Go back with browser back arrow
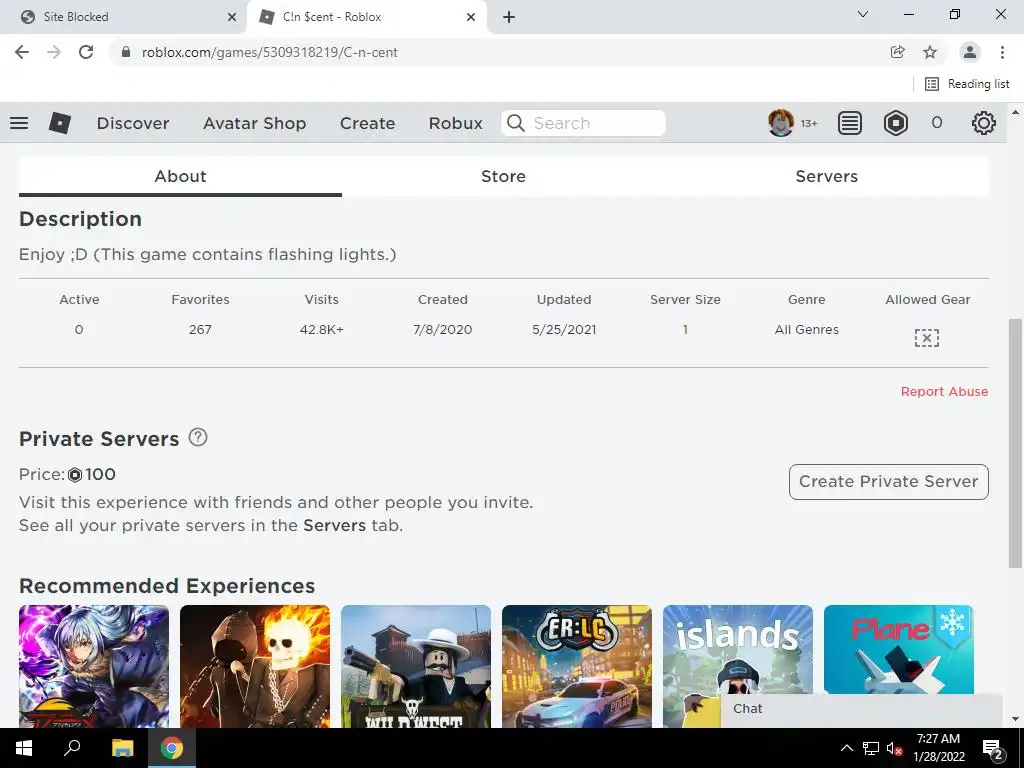This screenshot has height=768, width=1024. click(22, 52)
